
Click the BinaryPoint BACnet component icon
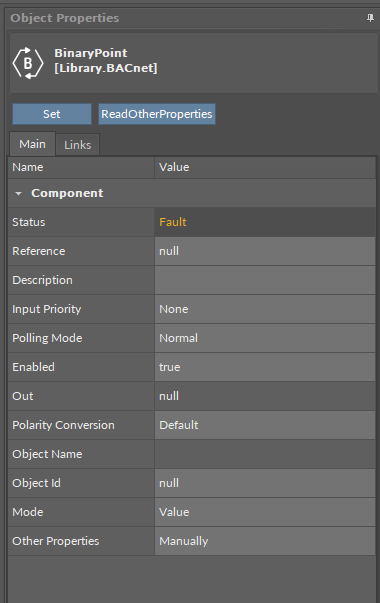pos(28,63)
